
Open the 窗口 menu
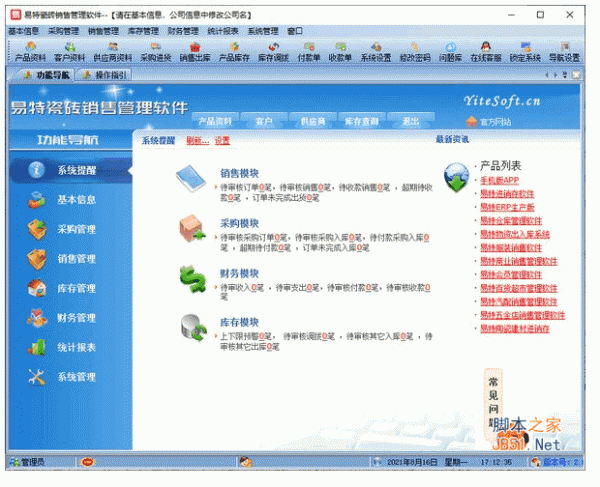pyautogui.click(x=295, y=31)
